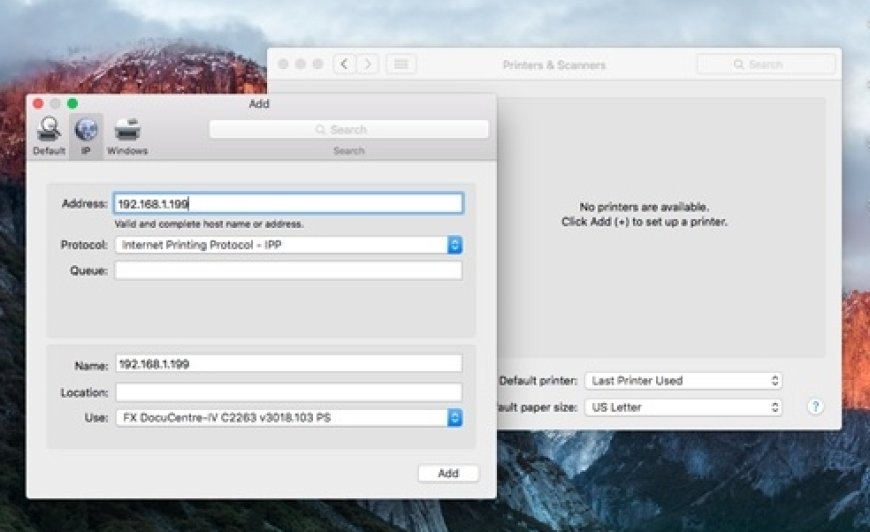This screenshot has width=870, height=532.
Task: Open help with the question mark button
Action: pyautogui.click(x=815, y=407)
